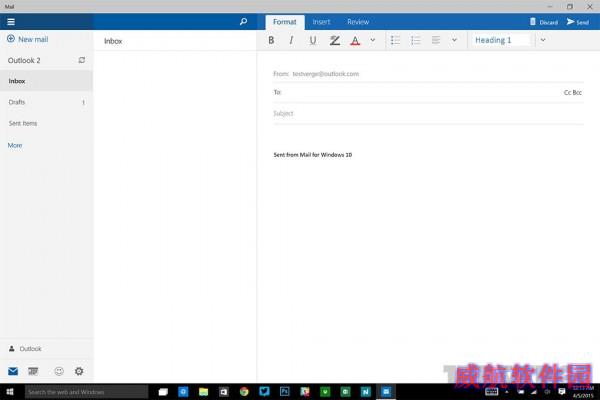This screenshot has width=600, height=400.
Task: Click the text highlight icon
Action: point(335,40)
